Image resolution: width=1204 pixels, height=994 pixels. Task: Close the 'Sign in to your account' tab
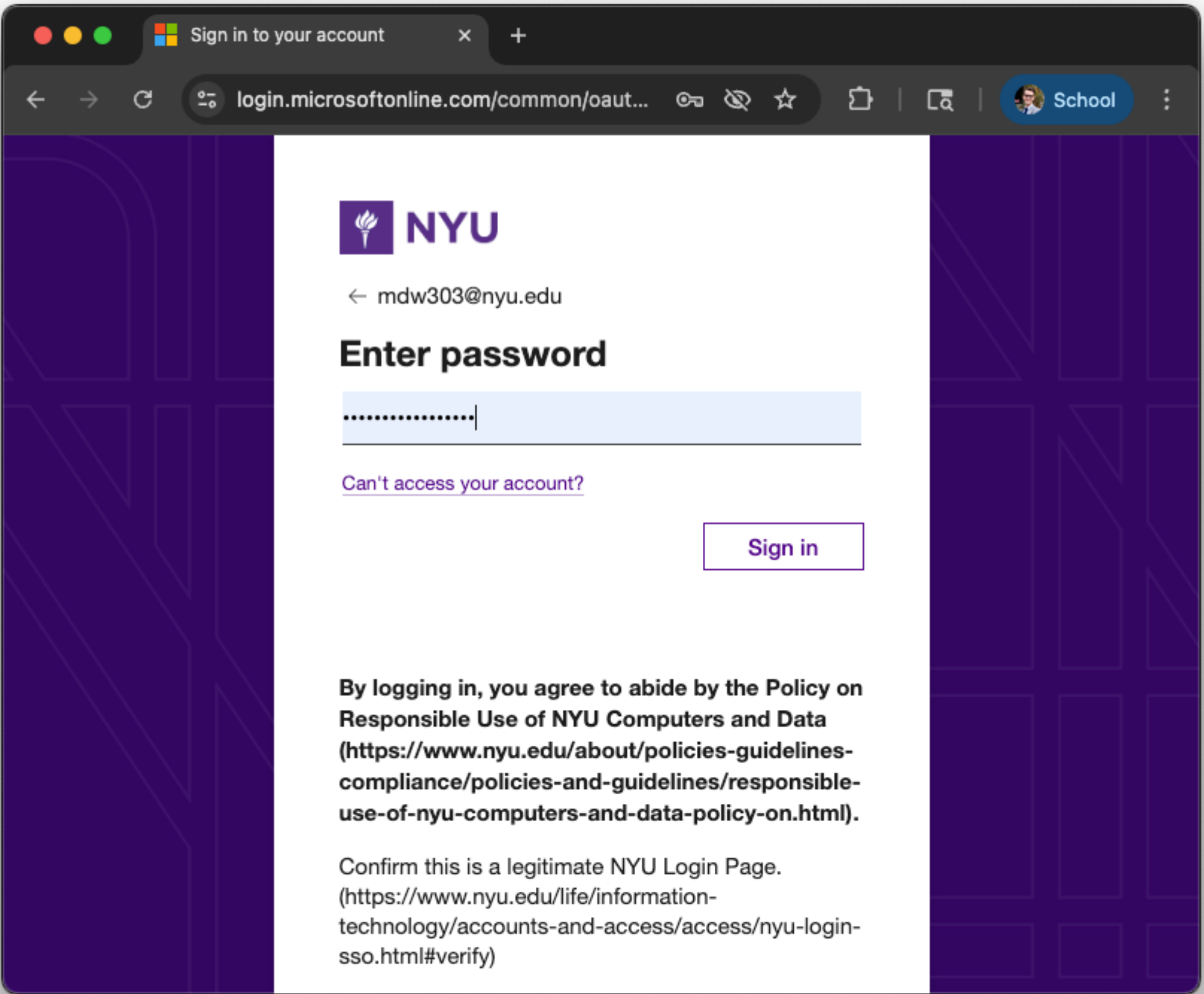click(464, 36)
